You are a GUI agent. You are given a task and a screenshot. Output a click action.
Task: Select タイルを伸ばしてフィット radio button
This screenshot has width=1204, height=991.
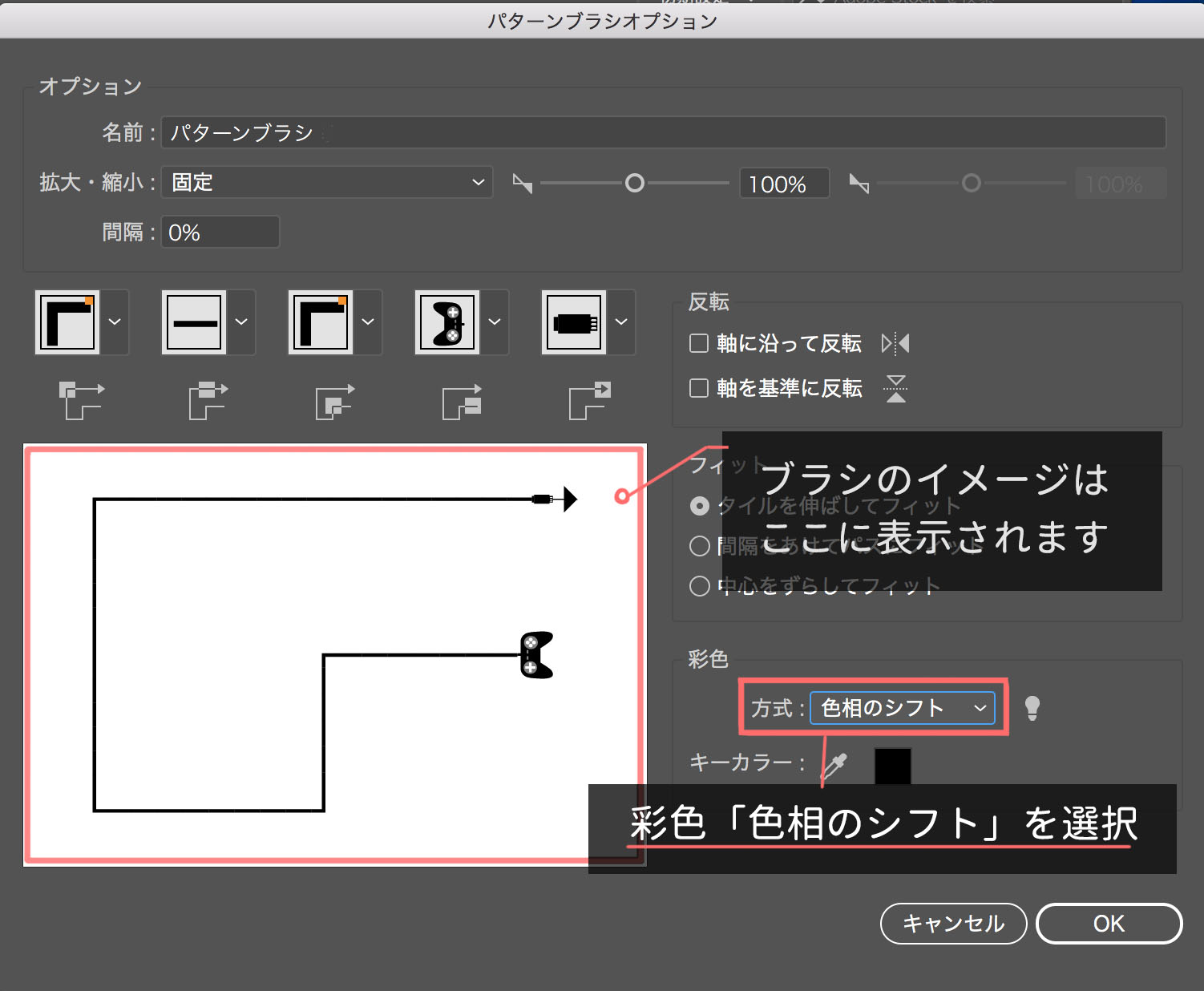(700, 506)
